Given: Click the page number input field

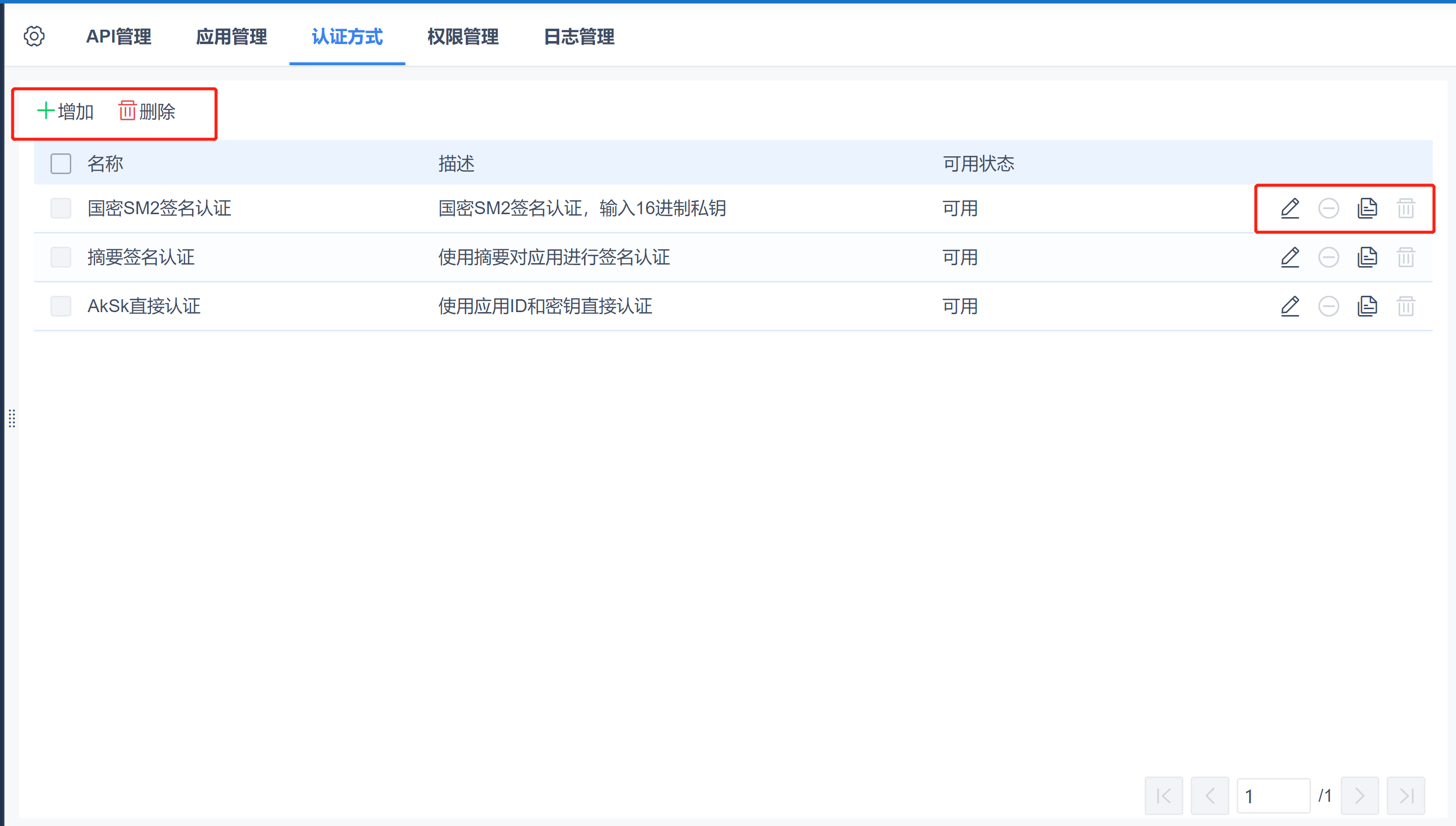Looking at the screenshot, I should click(x=1273, y=796).
